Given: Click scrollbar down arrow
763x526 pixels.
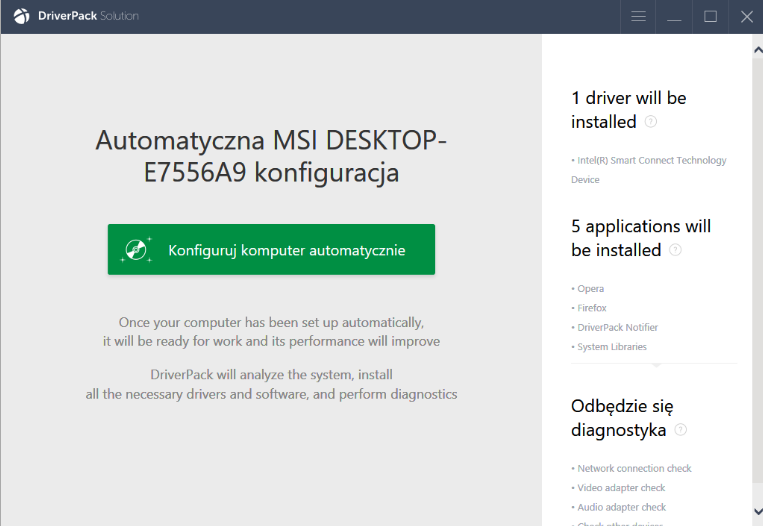Looking at the screenshot, I should coord(758,511).
